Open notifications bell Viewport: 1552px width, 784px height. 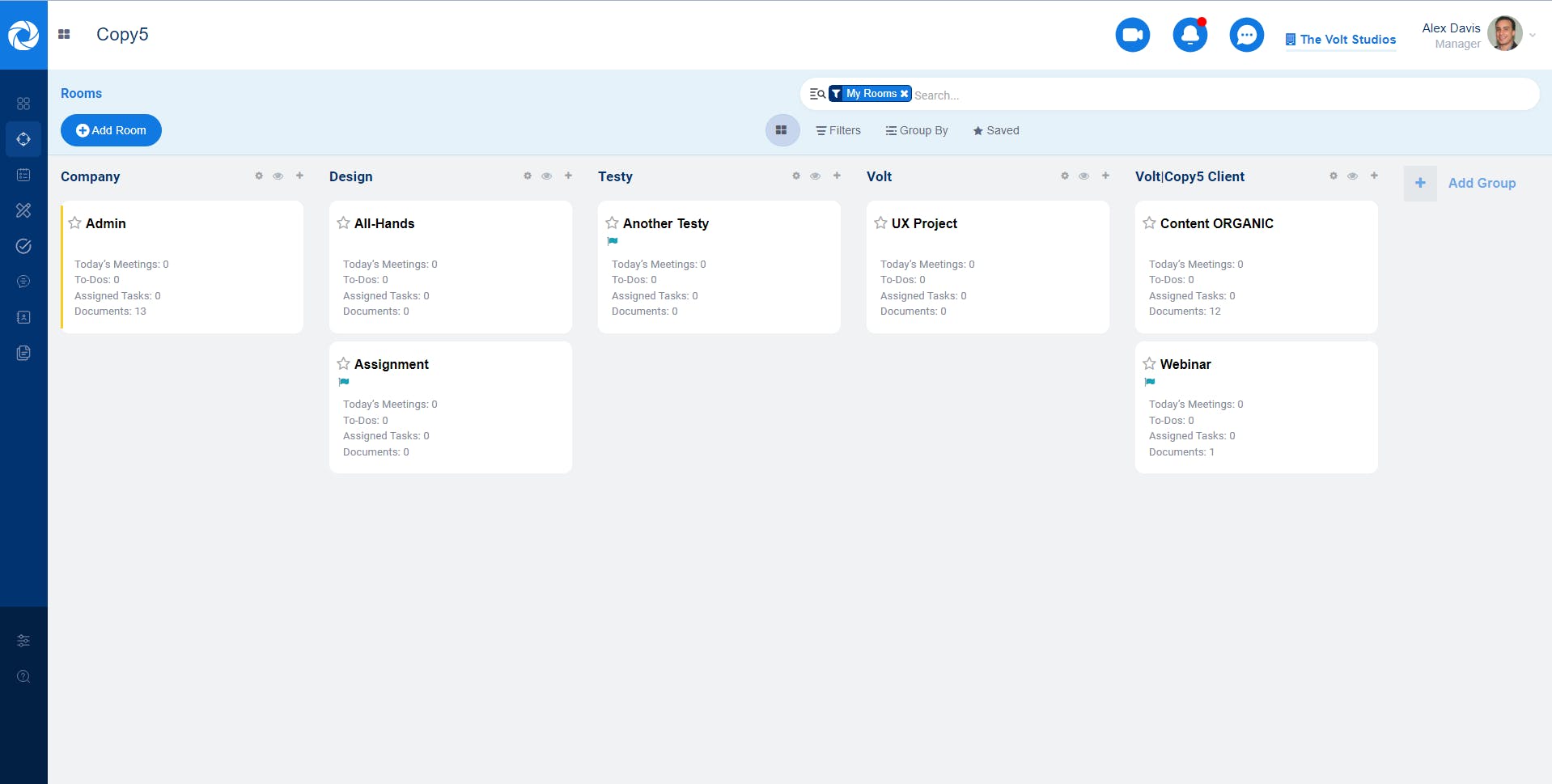pos(1189,35)
